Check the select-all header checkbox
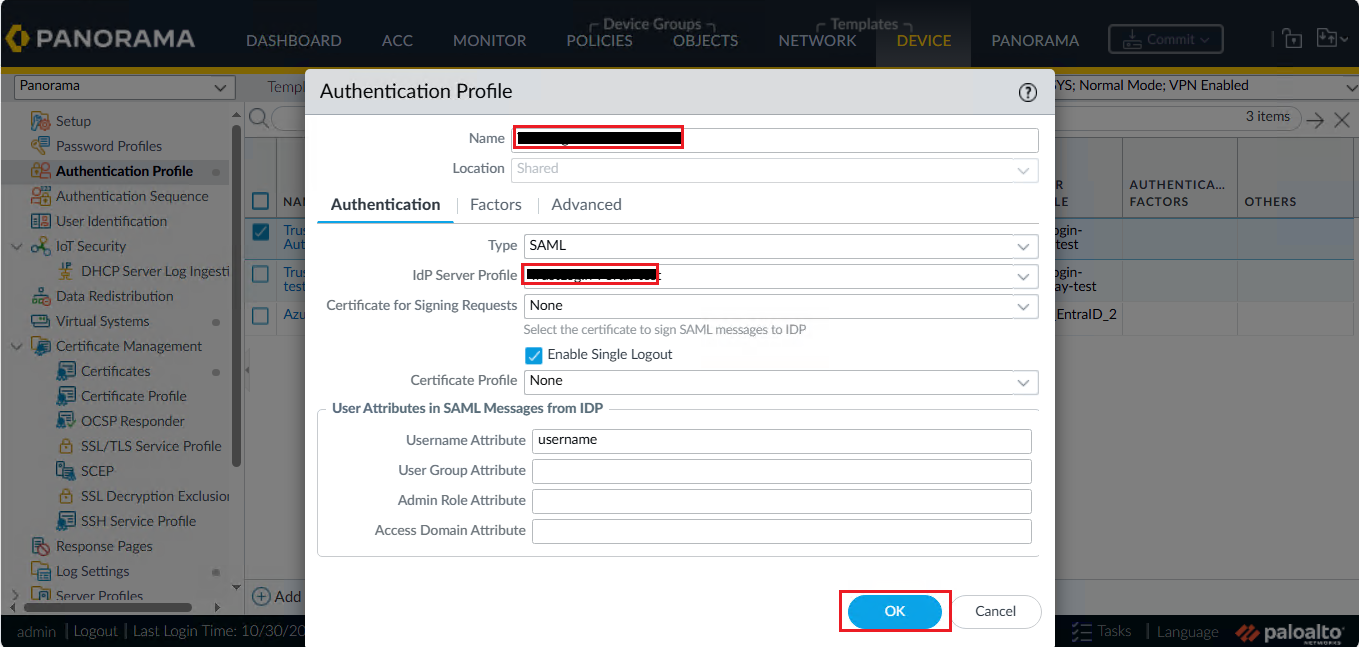The image size is (1359, 647). (261, 201)
